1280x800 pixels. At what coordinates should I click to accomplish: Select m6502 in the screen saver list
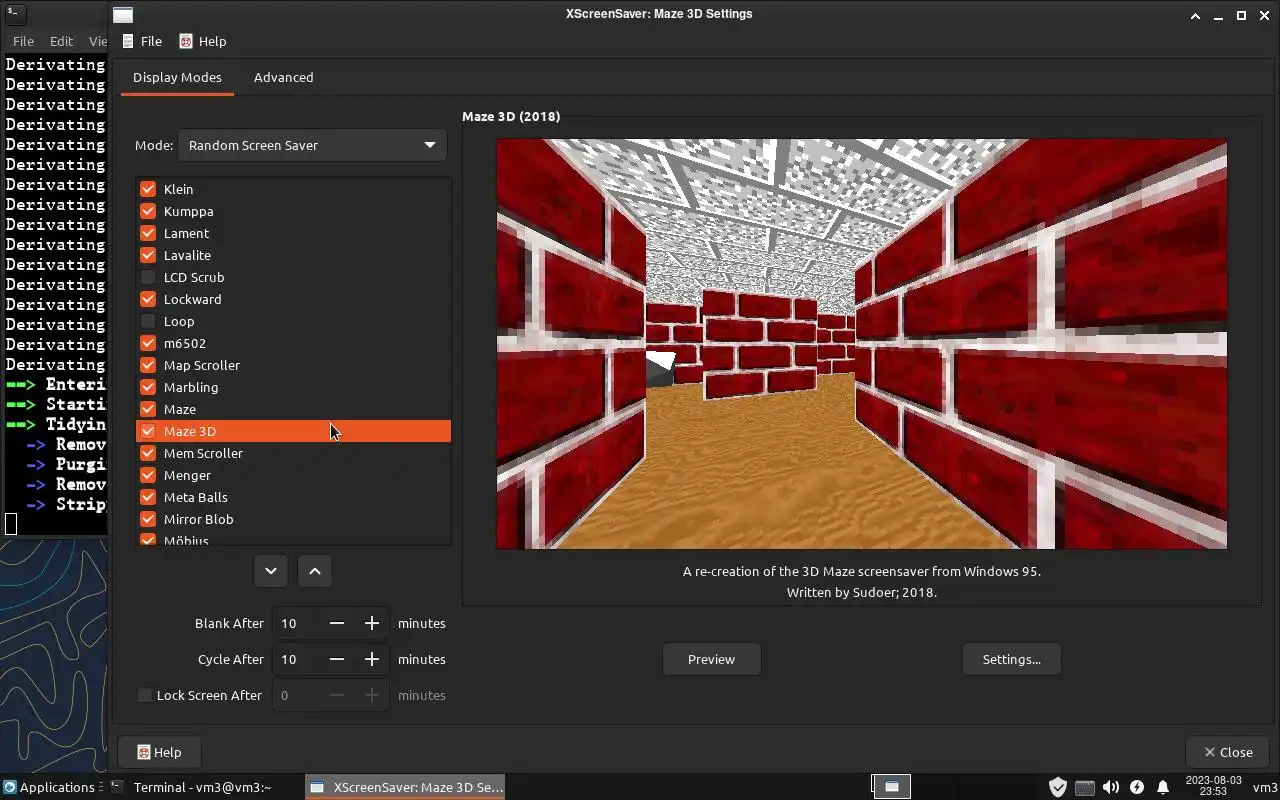[x=293, y=343]
